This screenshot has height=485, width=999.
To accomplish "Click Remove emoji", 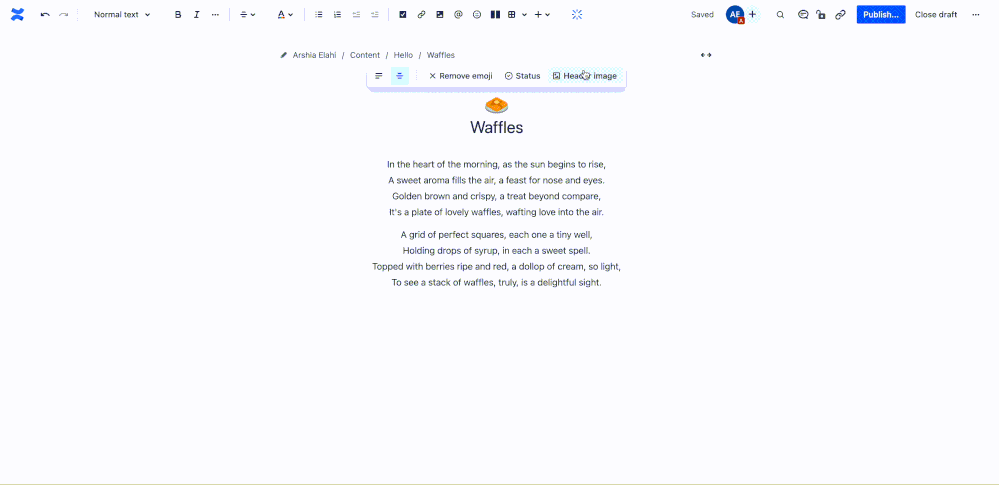I will click(461, 76).
